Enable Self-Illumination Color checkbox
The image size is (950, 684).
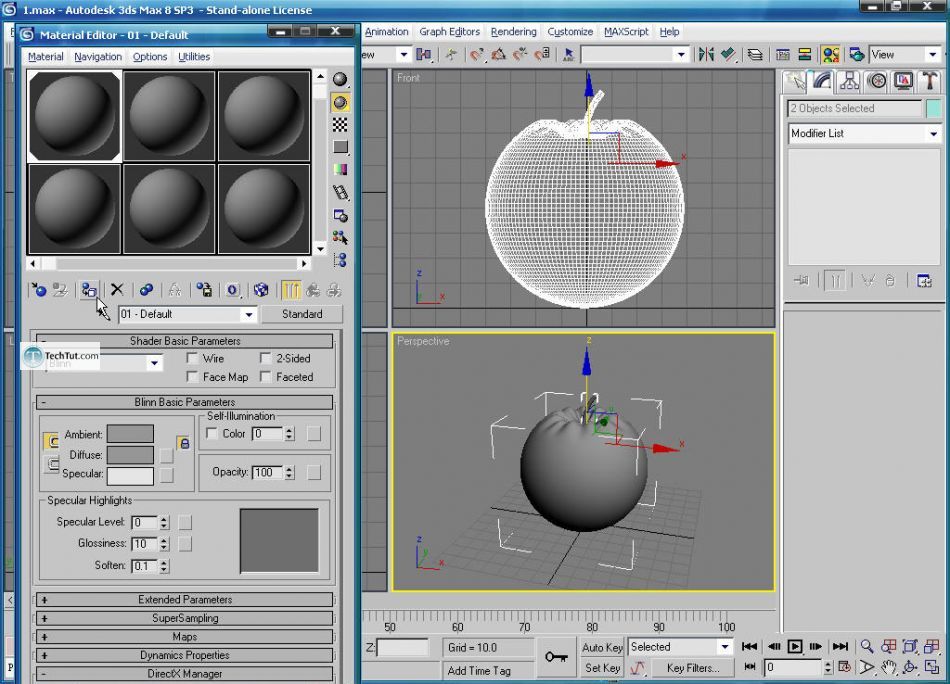(x=211, y=433)
